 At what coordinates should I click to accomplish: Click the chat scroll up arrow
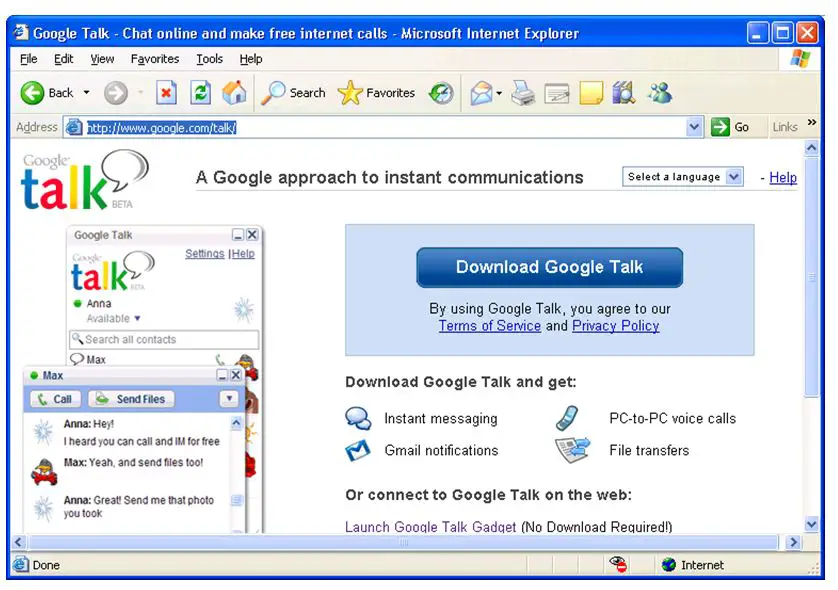pos(236,424)
